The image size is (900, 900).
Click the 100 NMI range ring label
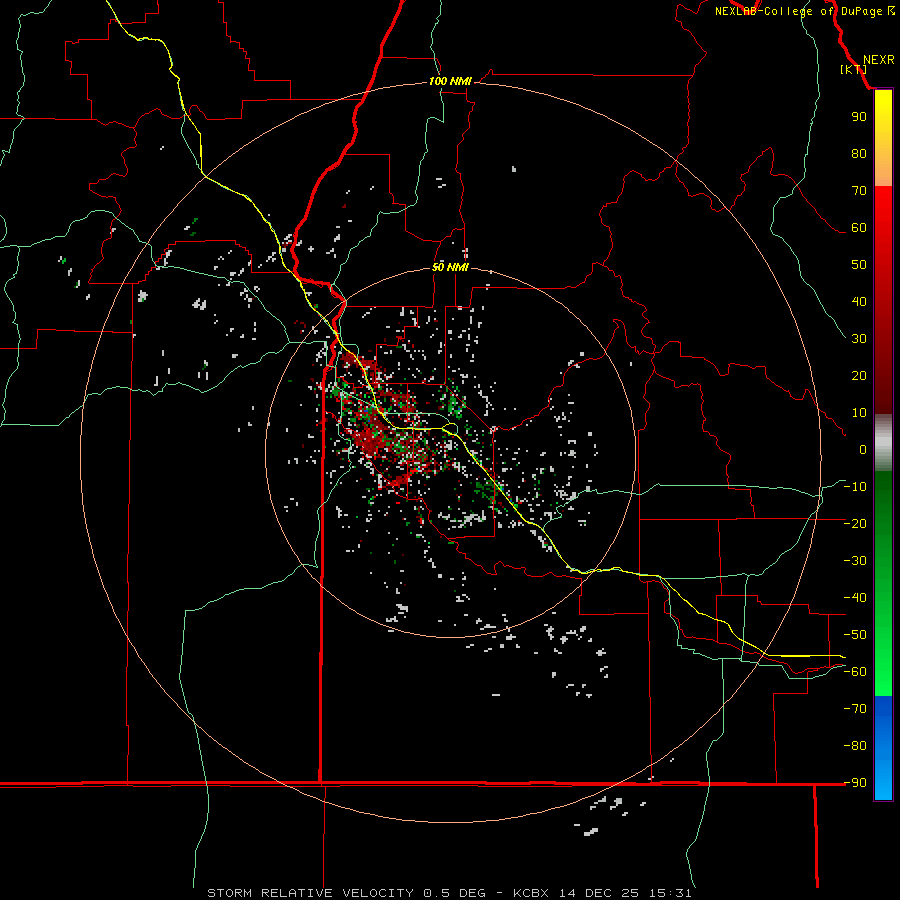tap(450, 81)
